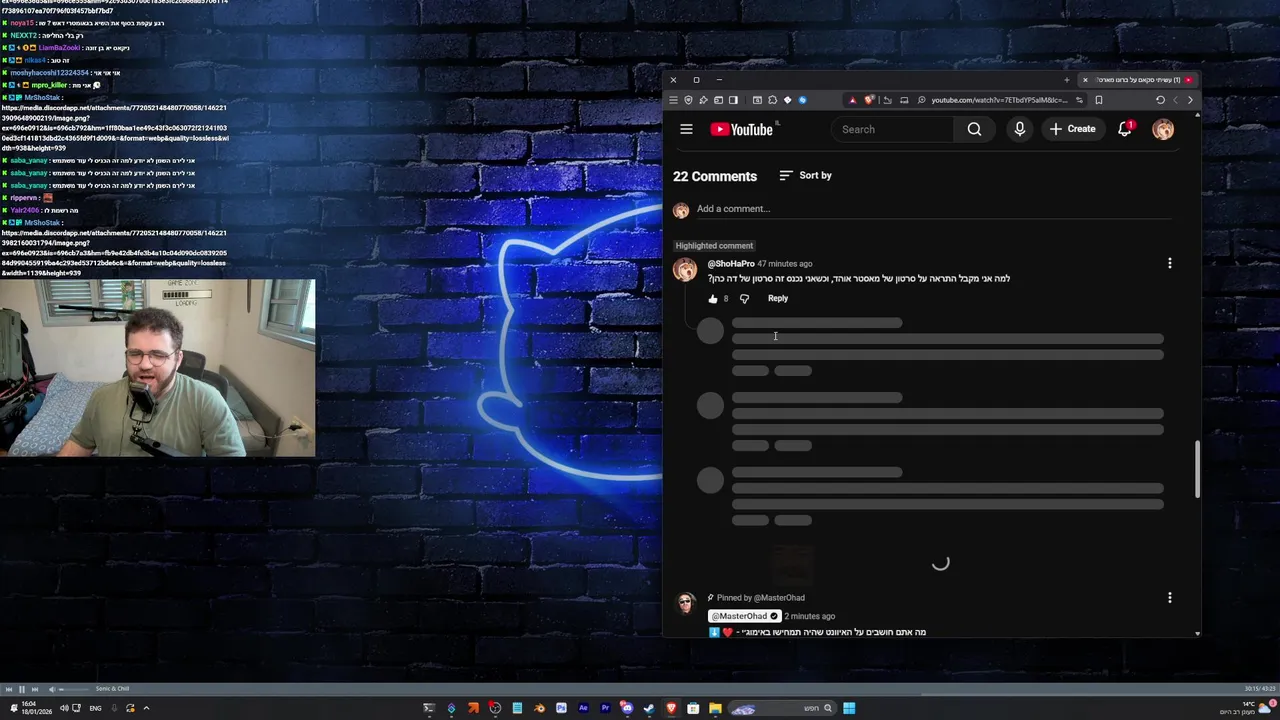The width and height of the screenshot is (1280, 720).
Task: Click the youtube.com address bar URL
Action: pos(999,100)
